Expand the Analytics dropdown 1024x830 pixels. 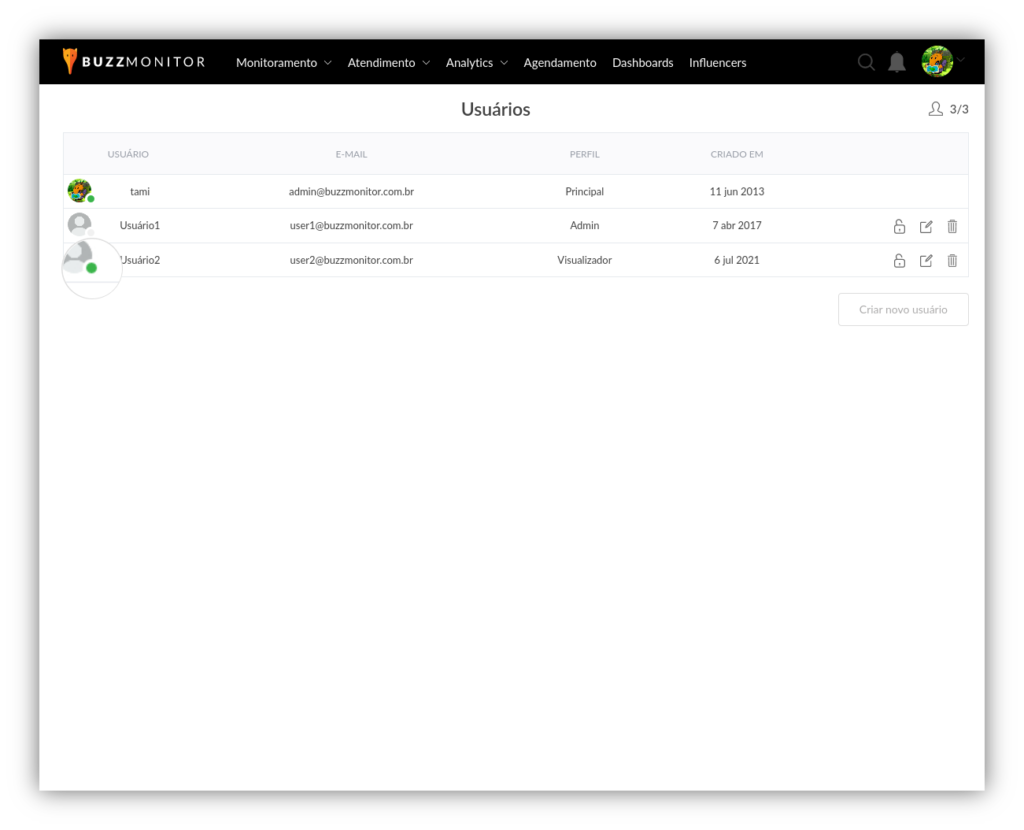[476, 63]
